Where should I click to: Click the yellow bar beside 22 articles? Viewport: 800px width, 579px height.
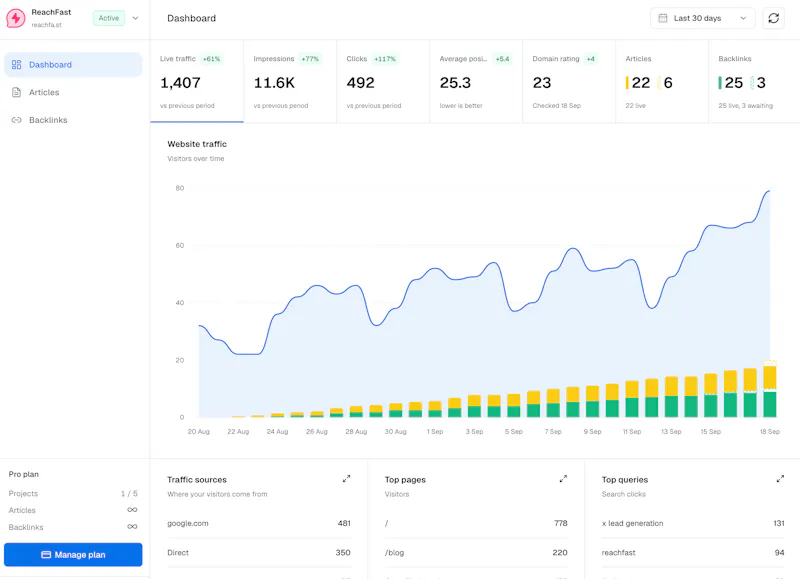627,83
